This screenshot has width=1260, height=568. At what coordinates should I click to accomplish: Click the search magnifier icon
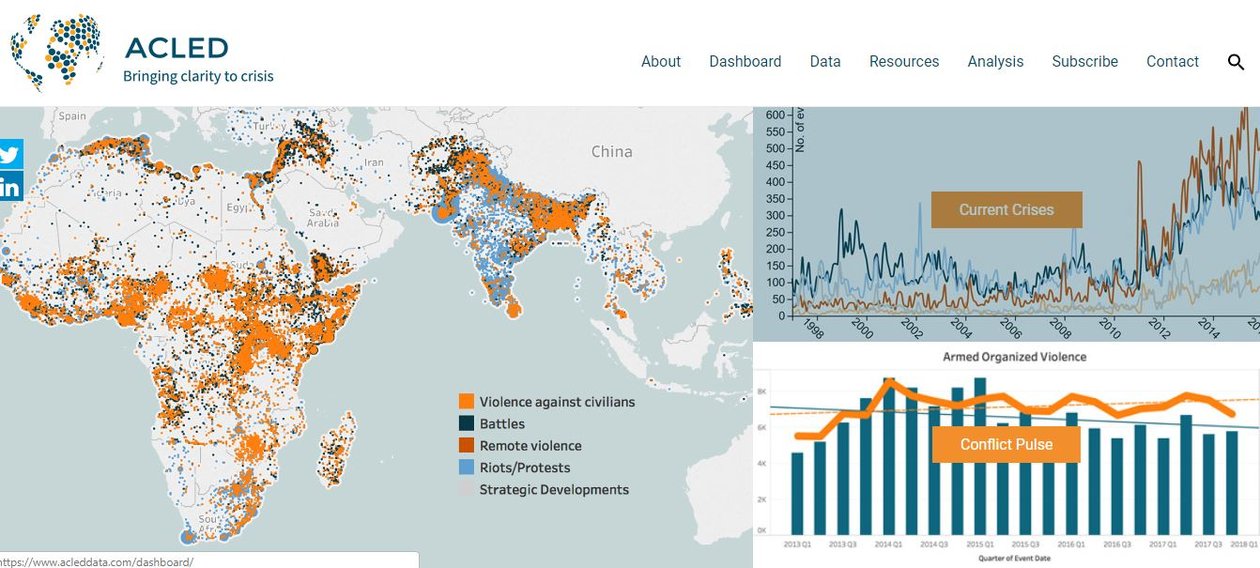(x=1236, y=62)
